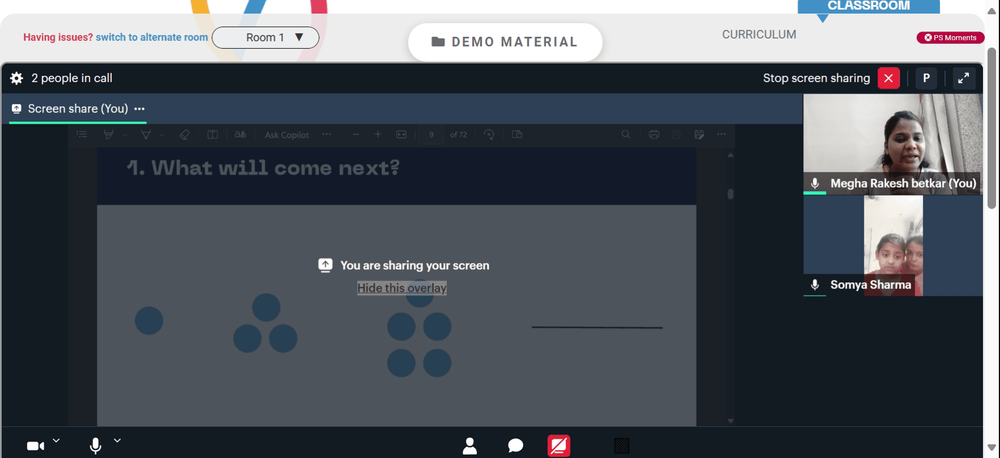Image resolution: width=1000 pixels, height=458 pixels.
Task: Open the Room 1 dropdown
Action: [265, 38]
